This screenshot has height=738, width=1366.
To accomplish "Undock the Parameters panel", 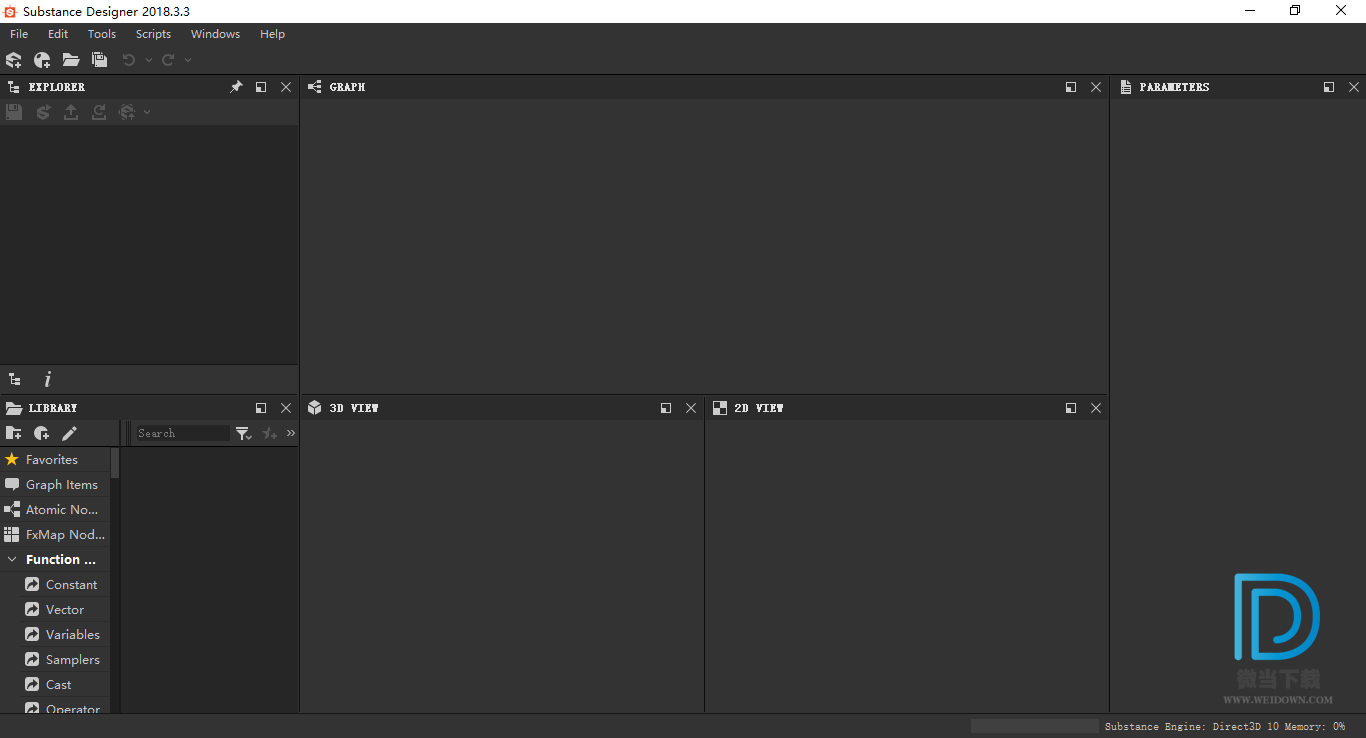I will [x=1329, y=87].
